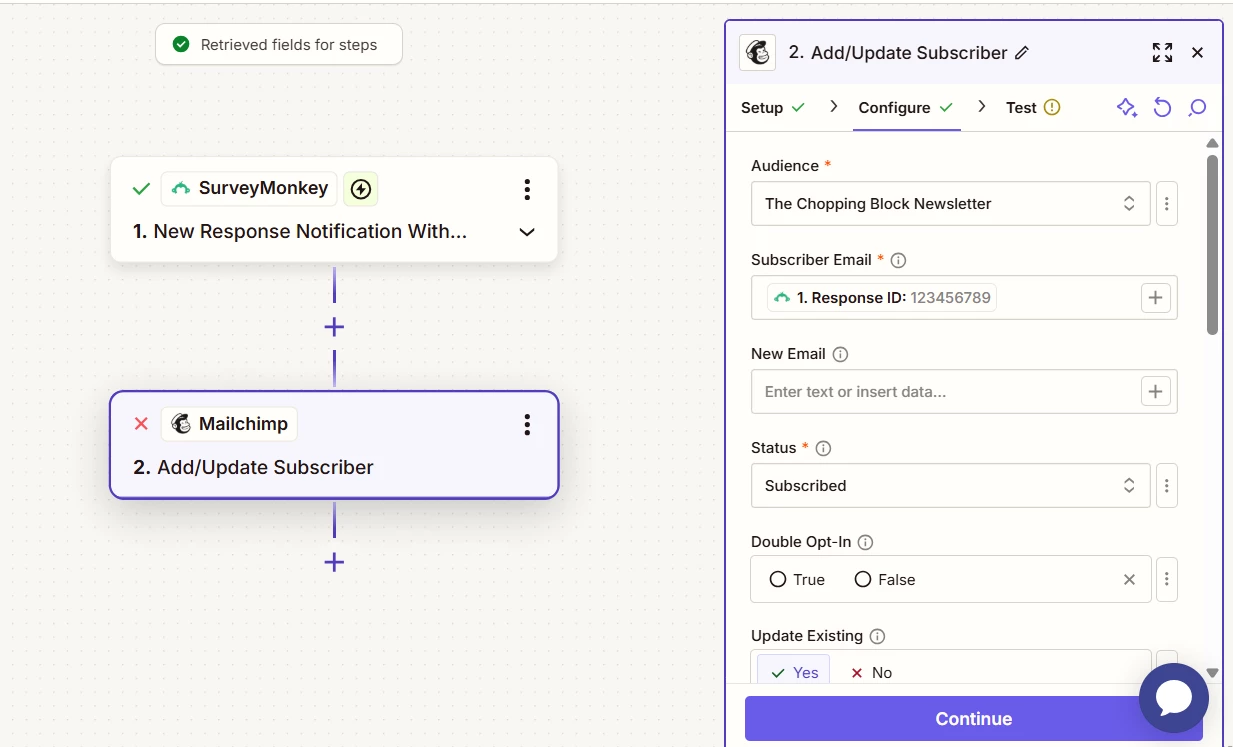This screenshot has width=1233, height=747.
Task: Select the Mailchimp Add/Update Subscriber step card
Action: pos(334,445)
